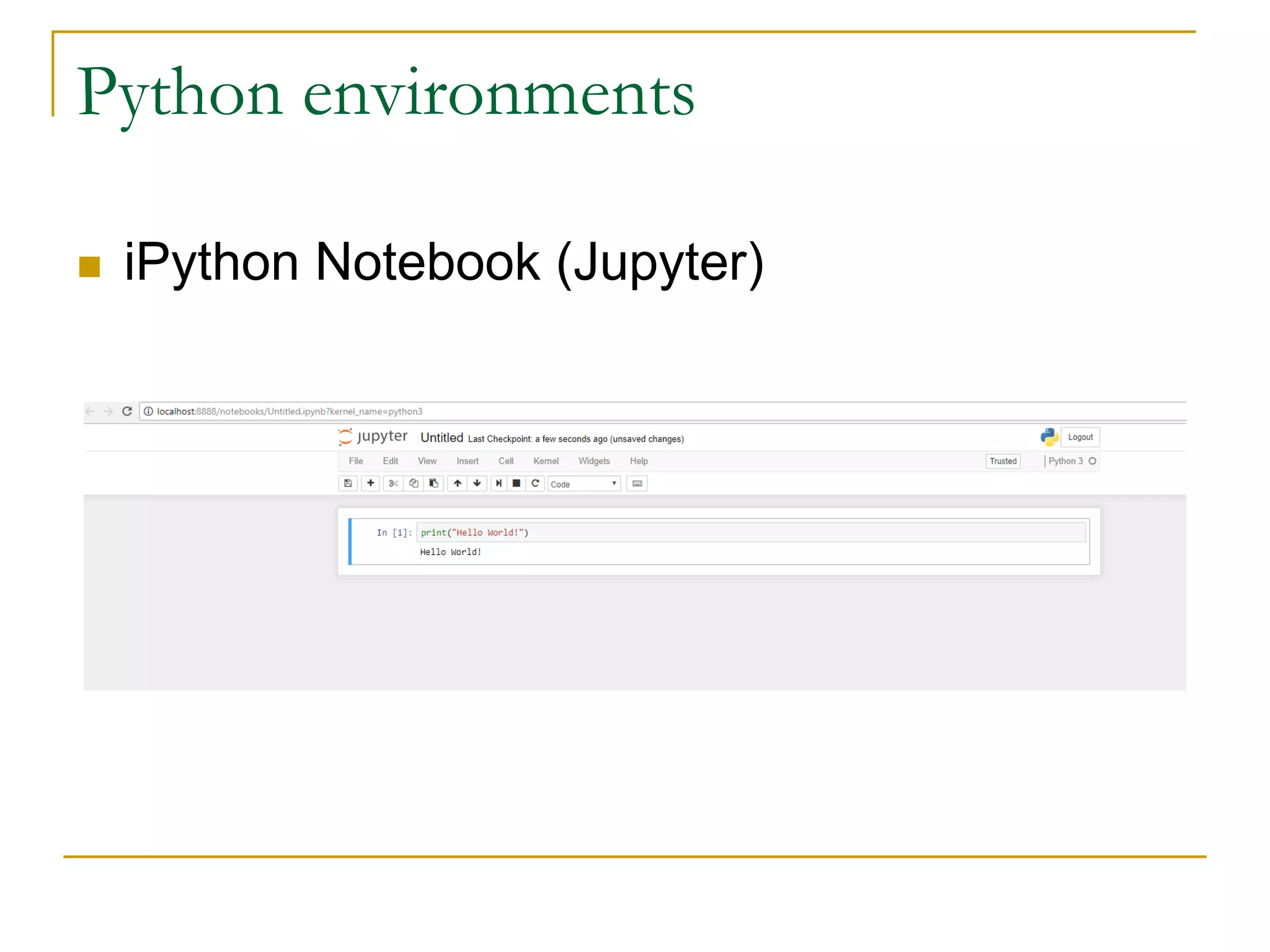Insert a cell below with plus icon
Viewport: 1270px width, 952px height.
pos(370,483)
